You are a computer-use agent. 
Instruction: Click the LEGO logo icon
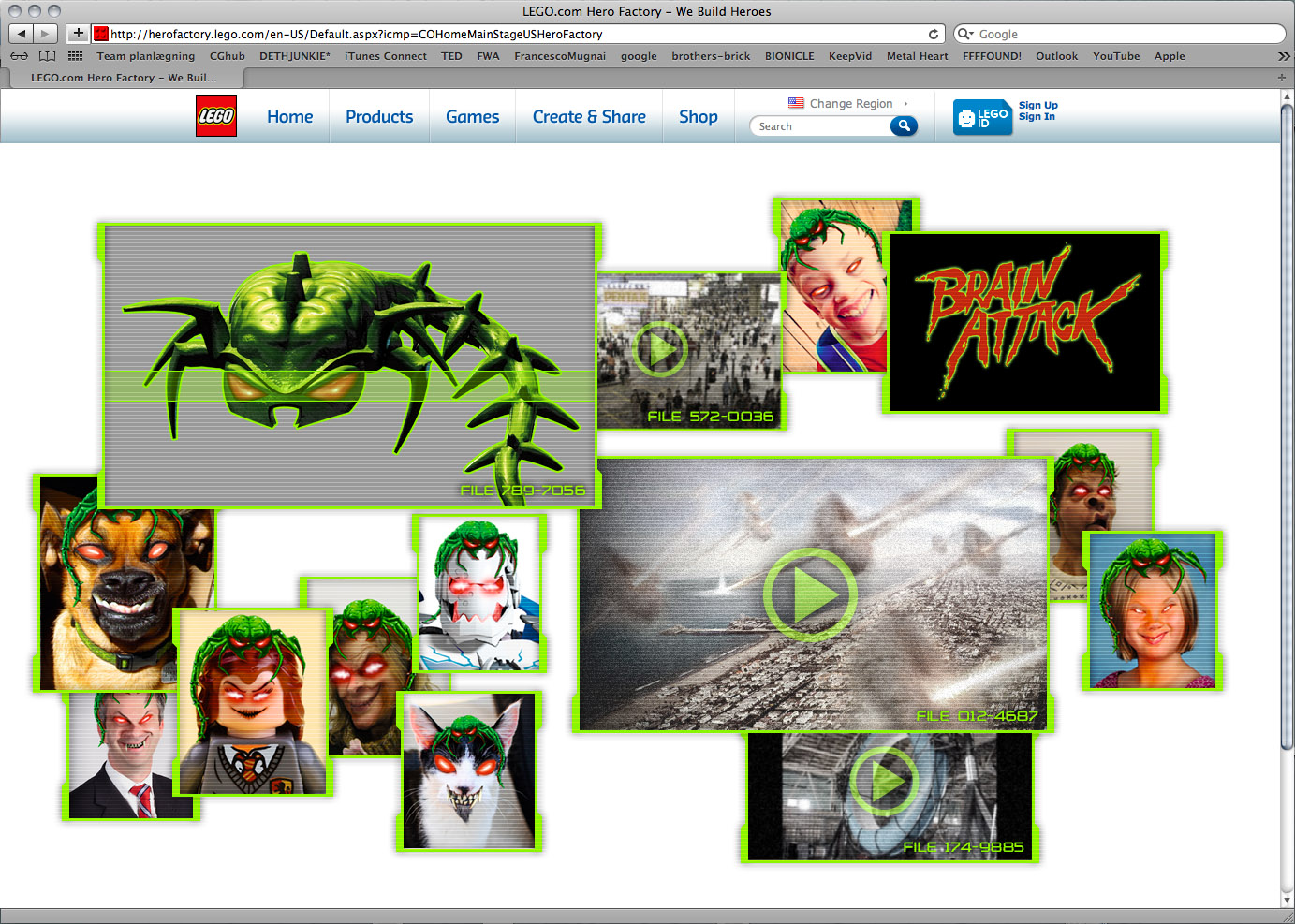[x=215, y=116]
